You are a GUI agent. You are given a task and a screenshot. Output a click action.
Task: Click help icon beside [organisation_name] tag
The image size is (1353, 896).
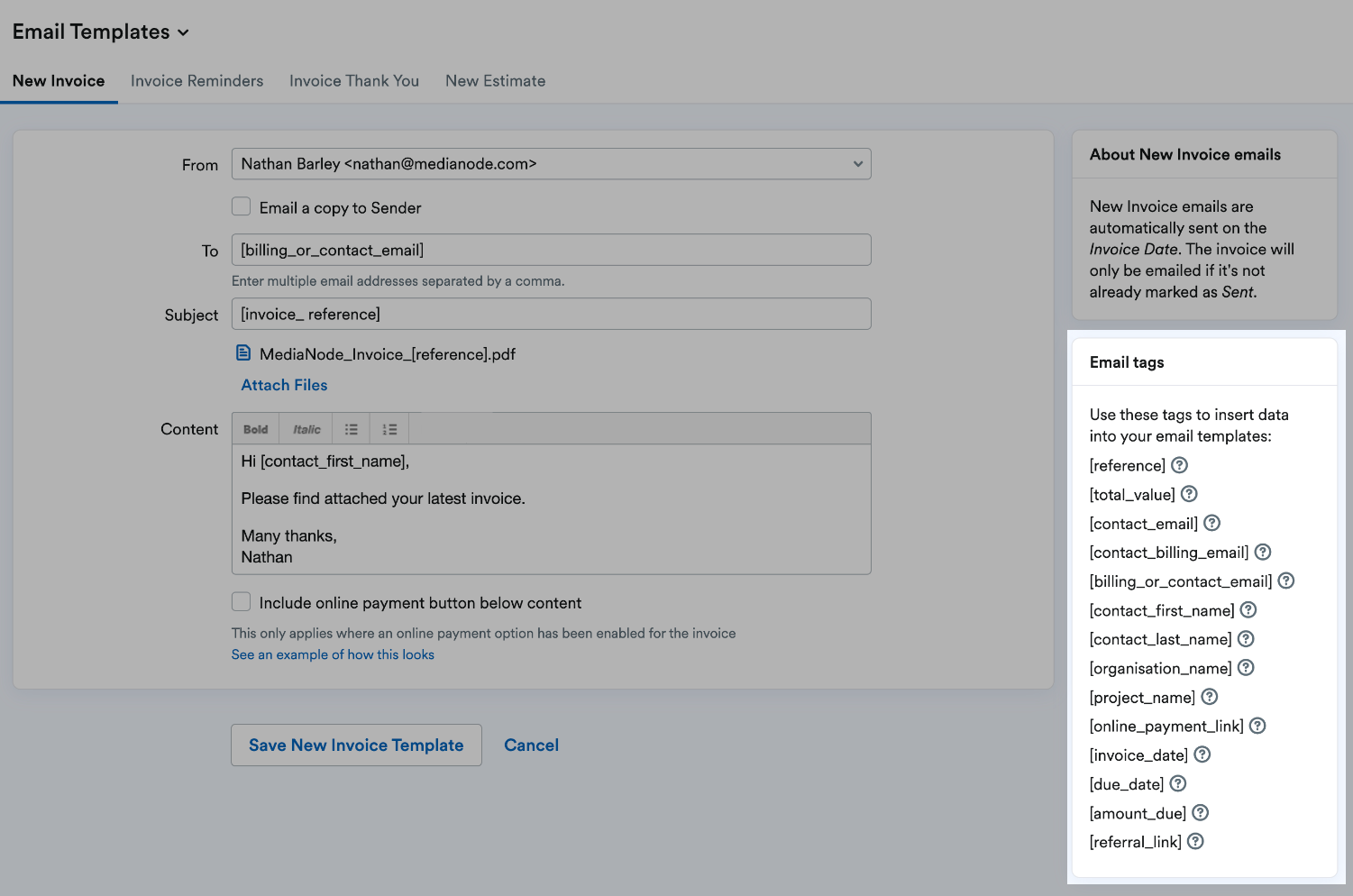click(1246, 668)
